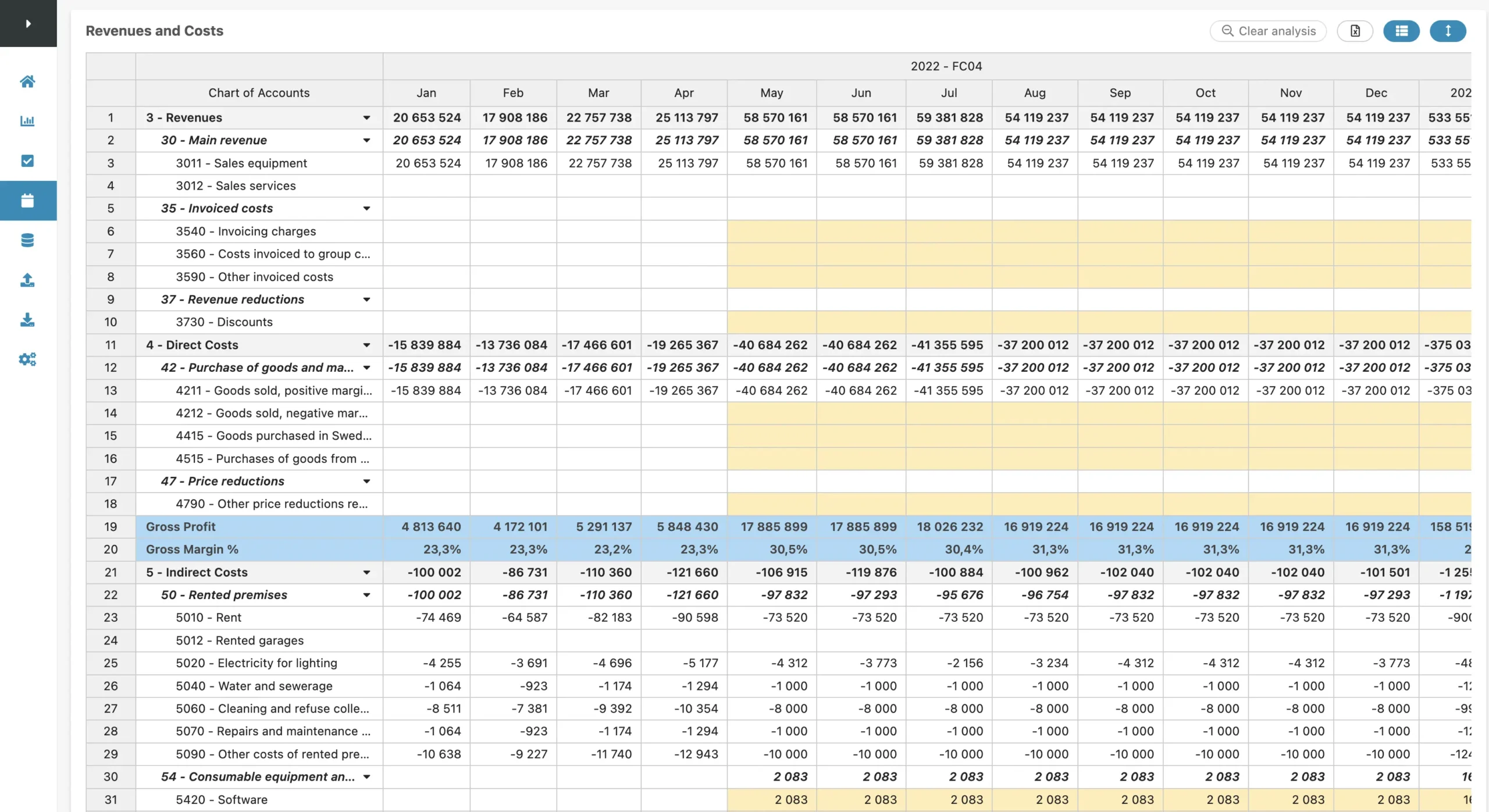The image size is (1489, 812).
Task: Collapse the 35 - Invoiced costs group
Action: point(366,208)
